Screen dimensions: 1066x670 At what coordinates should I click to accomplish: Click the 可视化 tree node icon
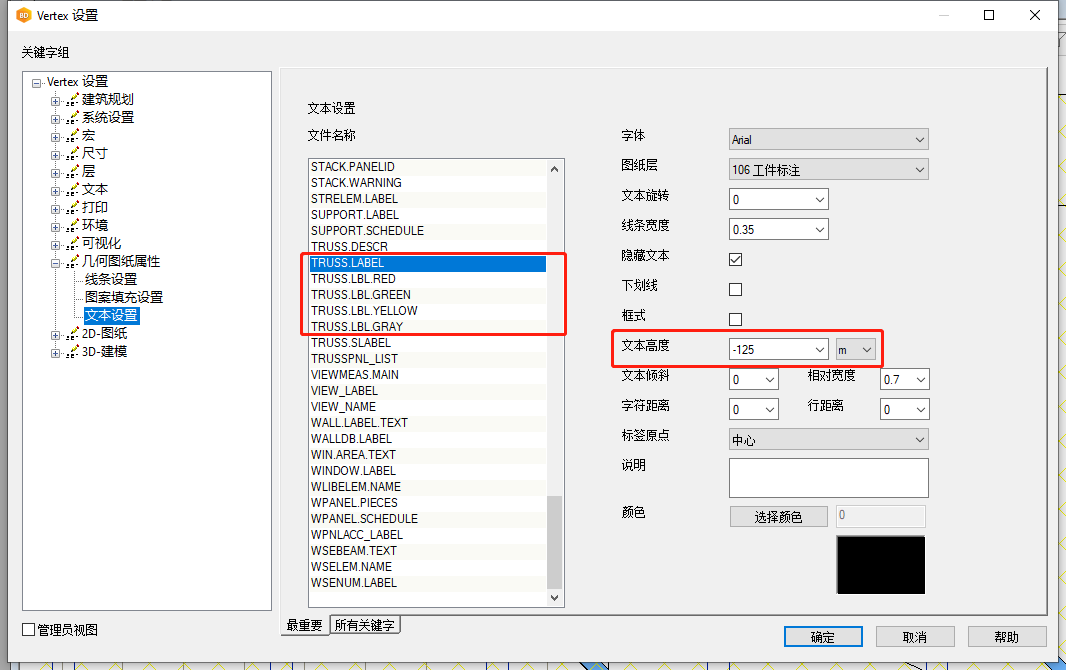point(72,244)
